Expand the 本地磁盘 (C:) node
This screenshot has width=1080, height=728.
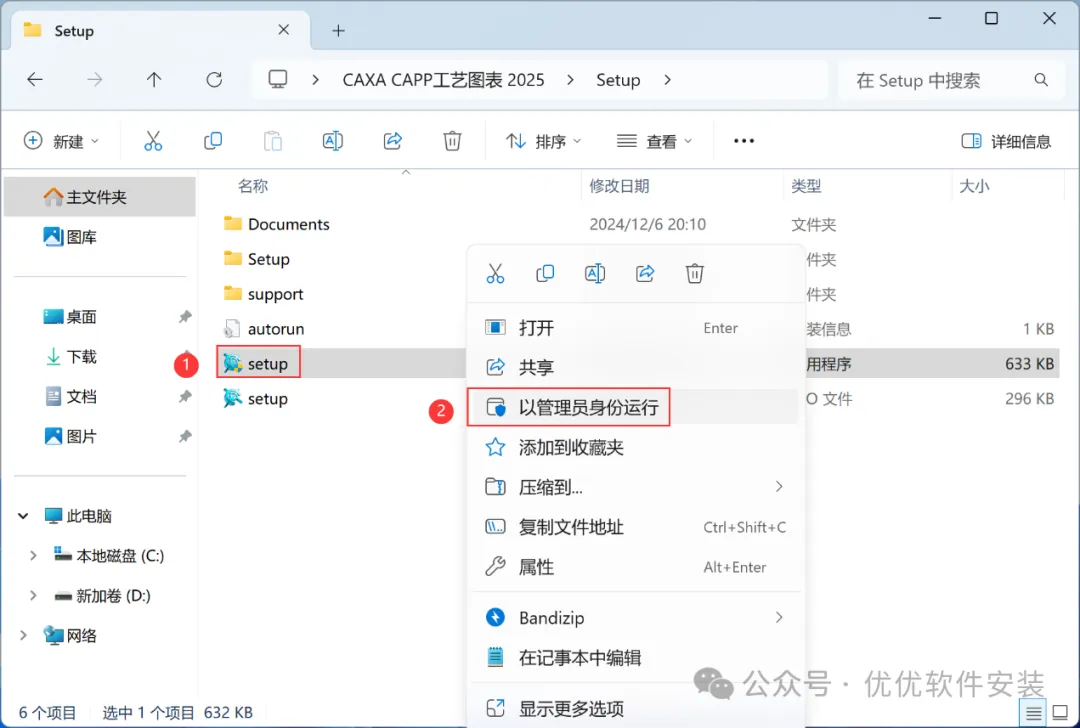(x=33, y=555)
